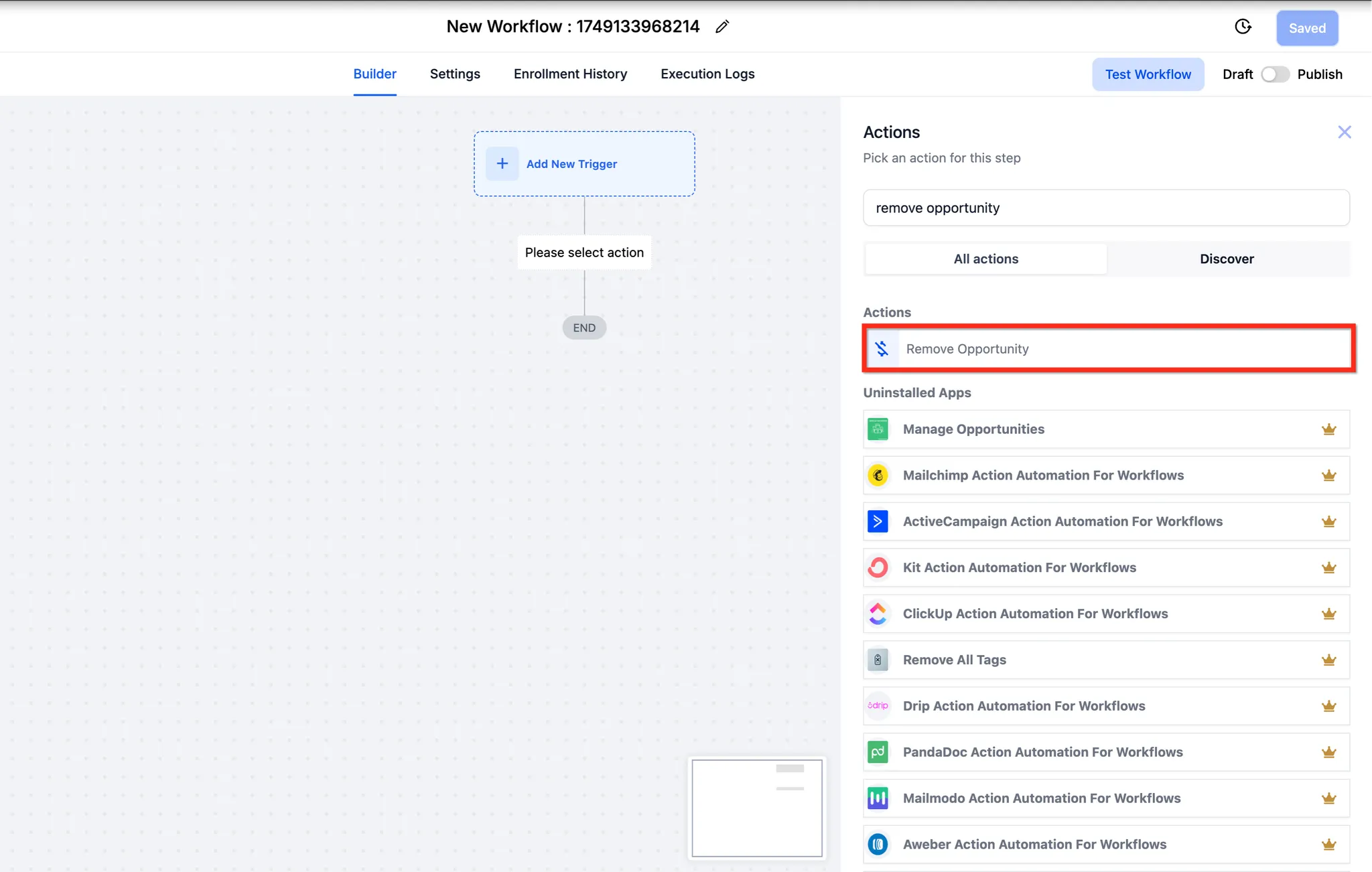Open the Builder tab
The width and height of the screenshot is (1372, 872).
(x=374, y=74)
